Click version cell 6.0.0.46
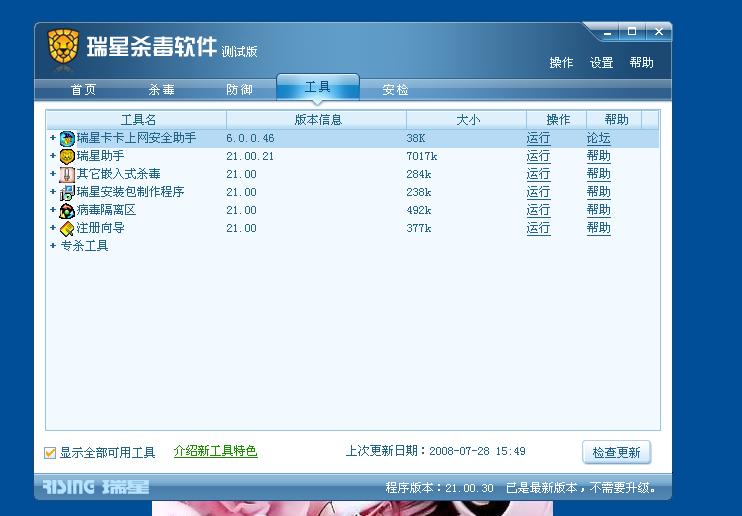Image resolution: width=742 pixels, height=516 pixels. [250, 138]
